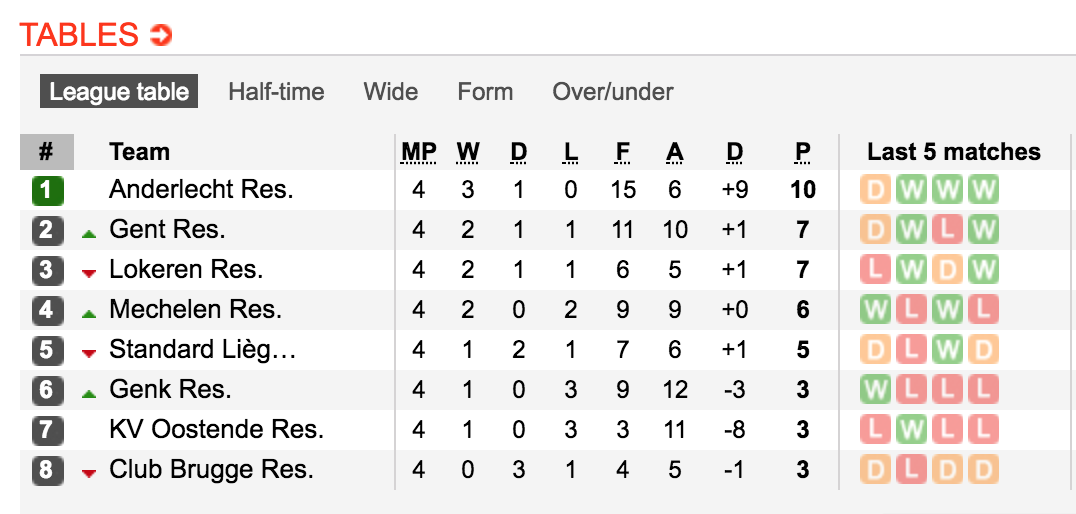The width and height of the screenshot is (1076, 514).
Task: Click Genk Res. green win badge
Action: (x=875, y=390)
